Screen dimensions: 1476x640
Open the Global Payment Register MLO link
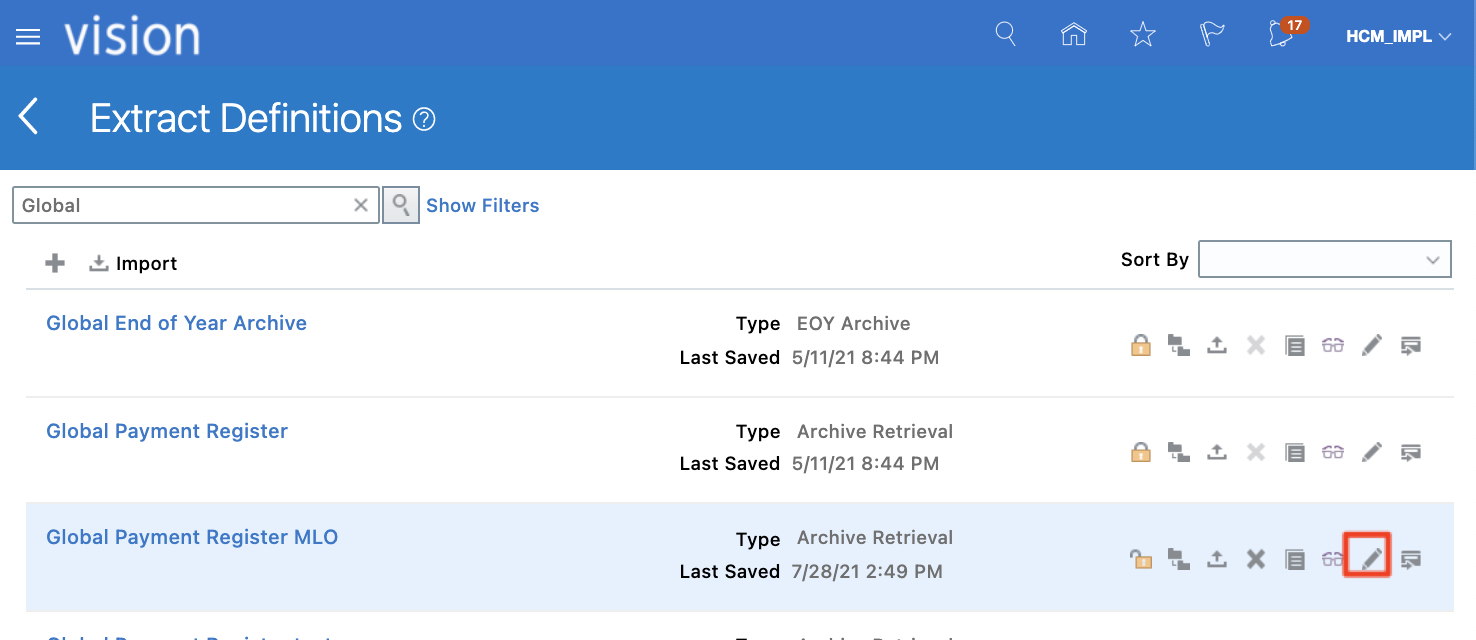(192, 537)
